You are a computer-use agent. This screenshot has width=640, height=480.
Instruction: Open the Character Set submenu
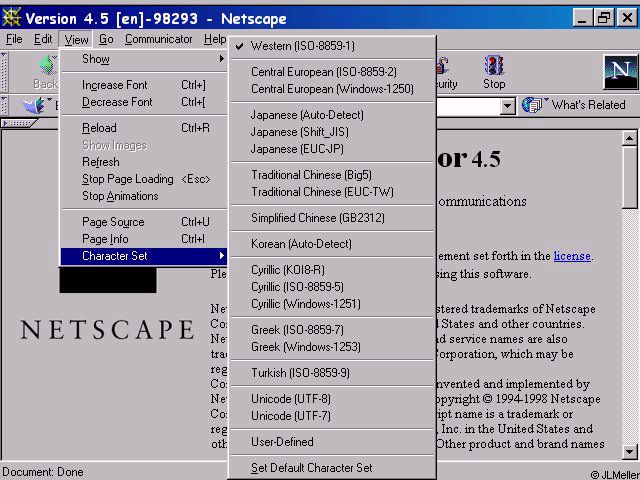(144, 256)
